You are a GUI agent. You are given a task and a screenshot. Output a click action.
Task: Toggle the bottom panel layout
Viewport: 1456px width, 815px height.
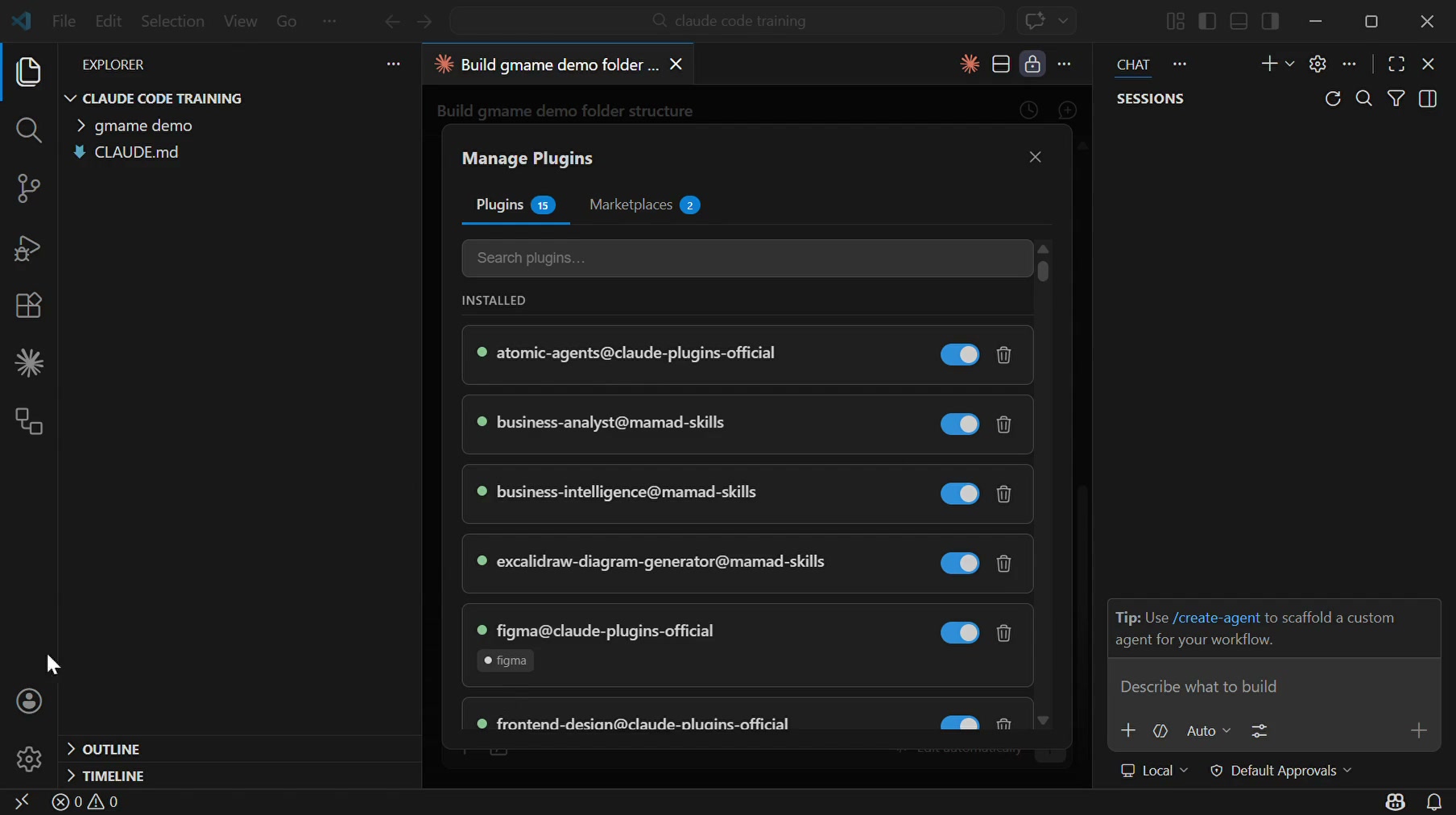pos(1239,21)
